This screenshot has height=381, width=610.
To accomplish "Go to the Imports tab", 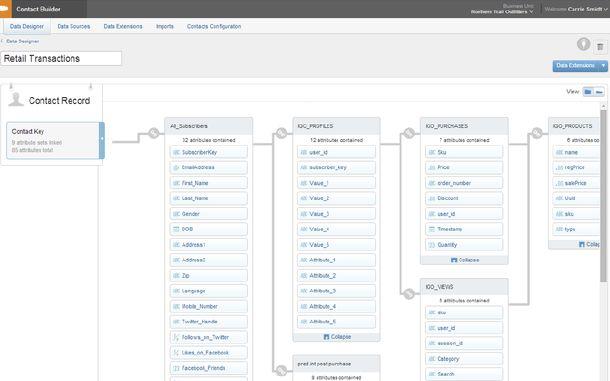I will coord(165,26).
